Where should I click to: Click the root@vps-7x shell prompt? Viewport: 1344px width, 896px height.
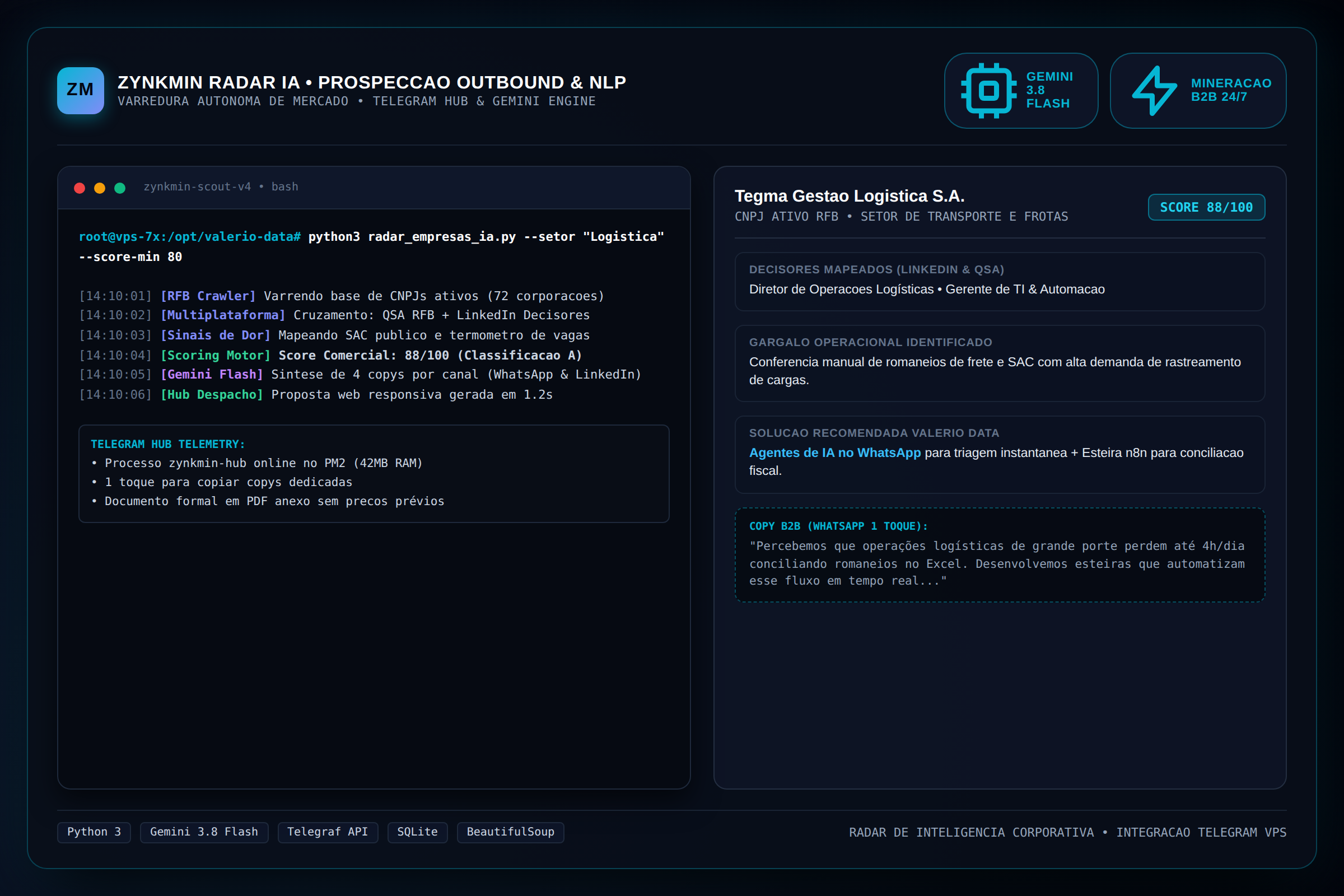click(x=190, y=236)
